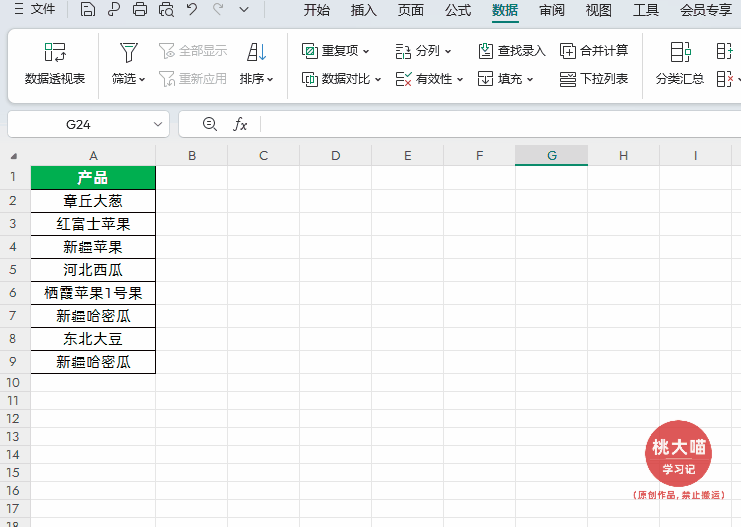Select the cell 栖霞苹果1号果
Image resolution: width=741 pixels, height=527 pixels.
[93, 293]
